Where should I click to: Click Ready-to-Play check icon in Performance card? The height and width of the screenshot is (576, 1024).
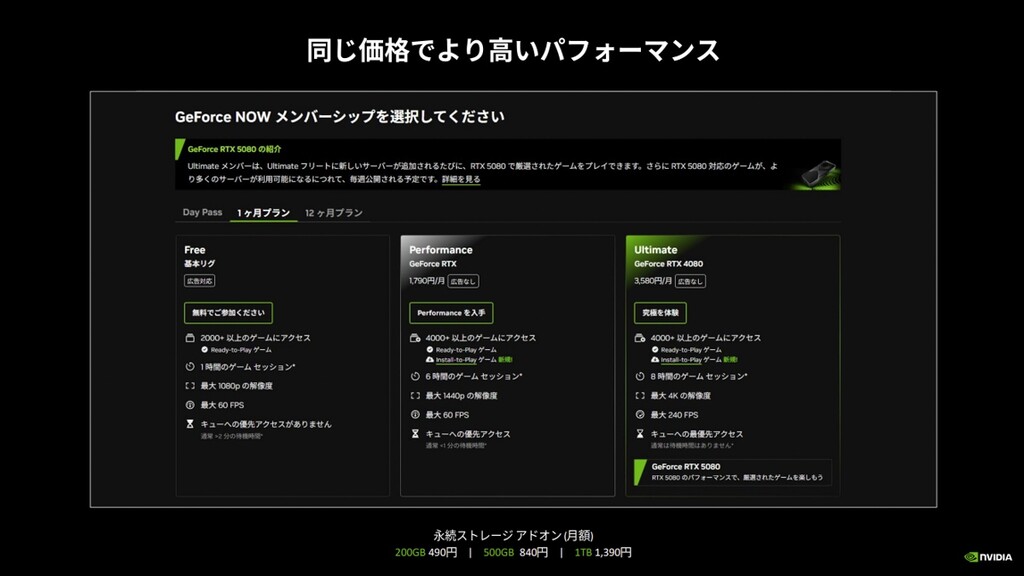(430, 350)
